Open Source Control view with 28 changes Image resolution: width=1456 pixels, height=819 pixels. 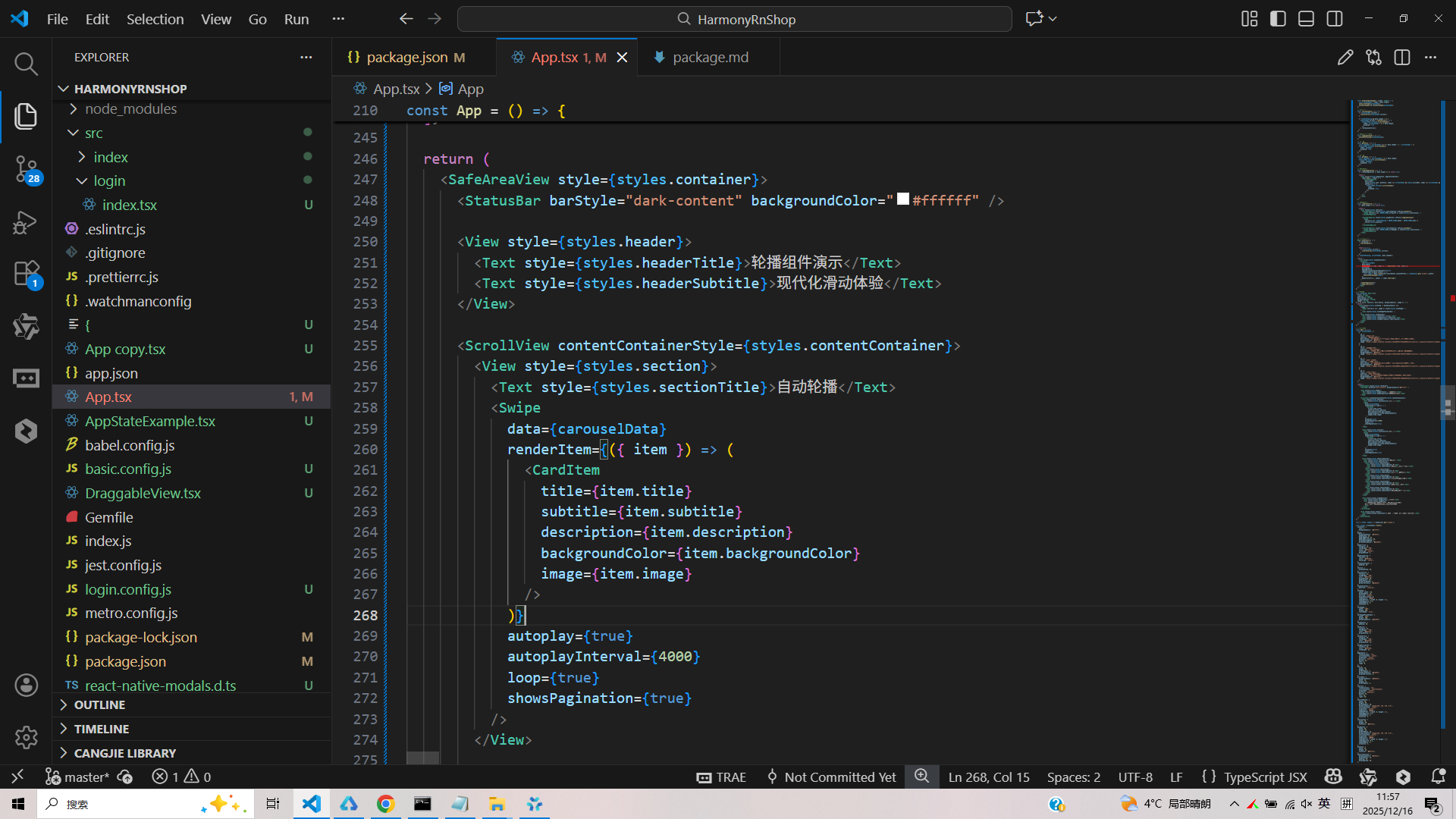[x=26, y=168]
